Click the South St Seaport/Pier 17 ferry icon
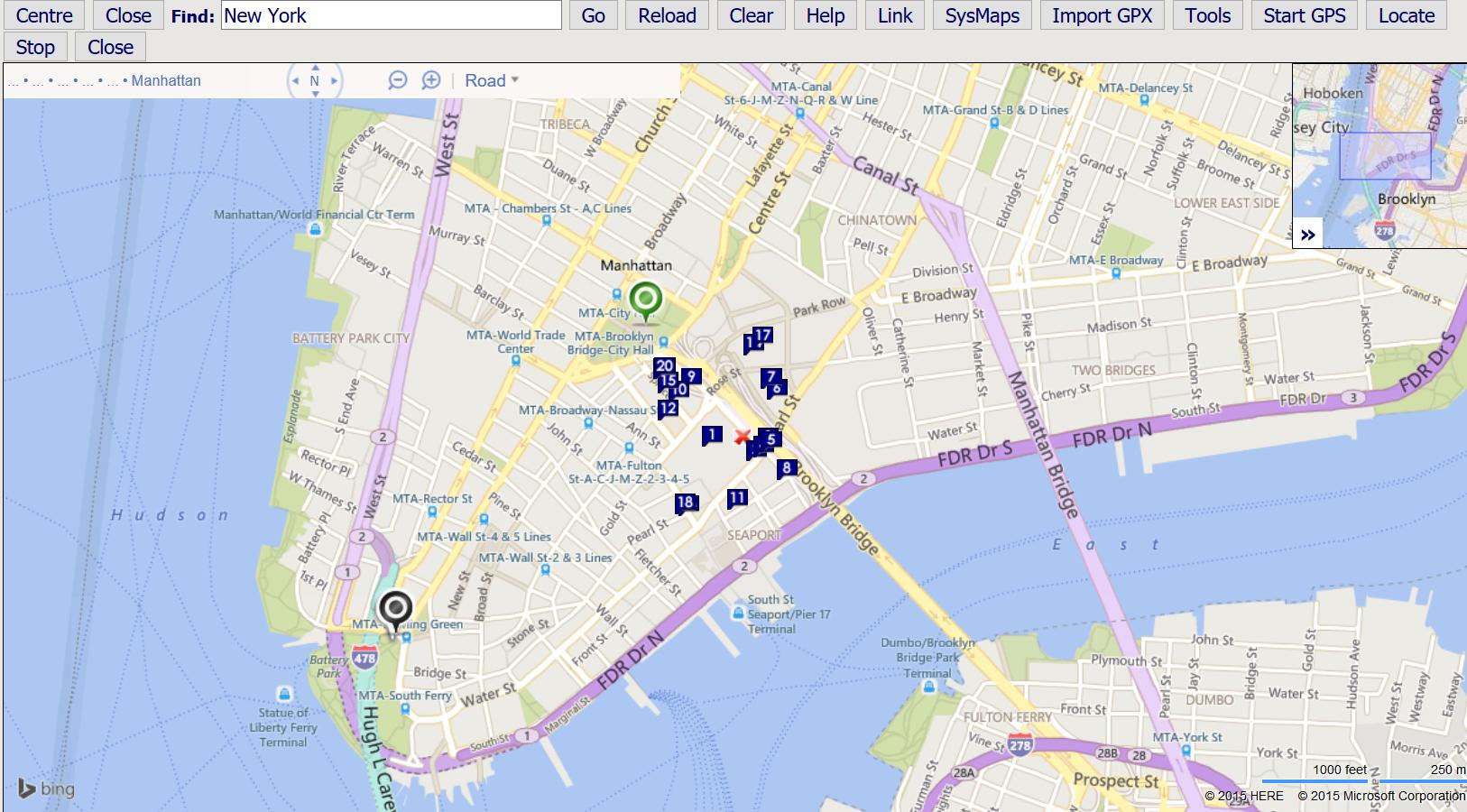Viewport: 1467px width, 812px height. [x=739, y=614]
